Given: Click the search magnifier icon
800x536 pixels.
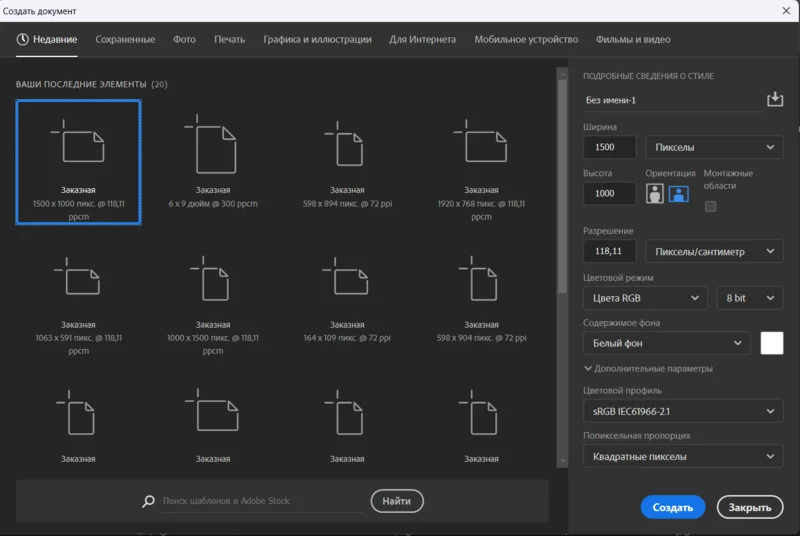Looking at the screenshot, I should pyautogui.click(x=149, y=501).
